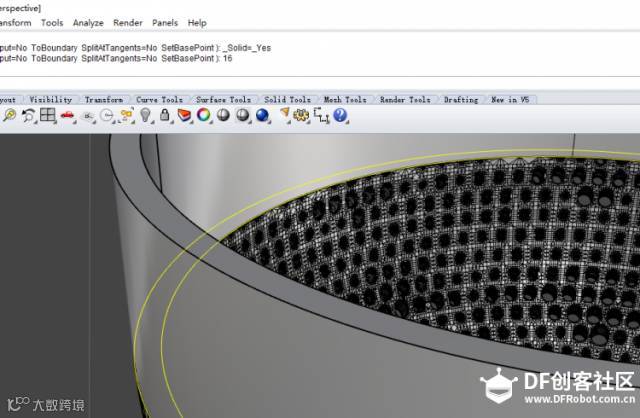Click the Edit Layers icon
This screenshot has width=640, height=418.
pos(184,116)
